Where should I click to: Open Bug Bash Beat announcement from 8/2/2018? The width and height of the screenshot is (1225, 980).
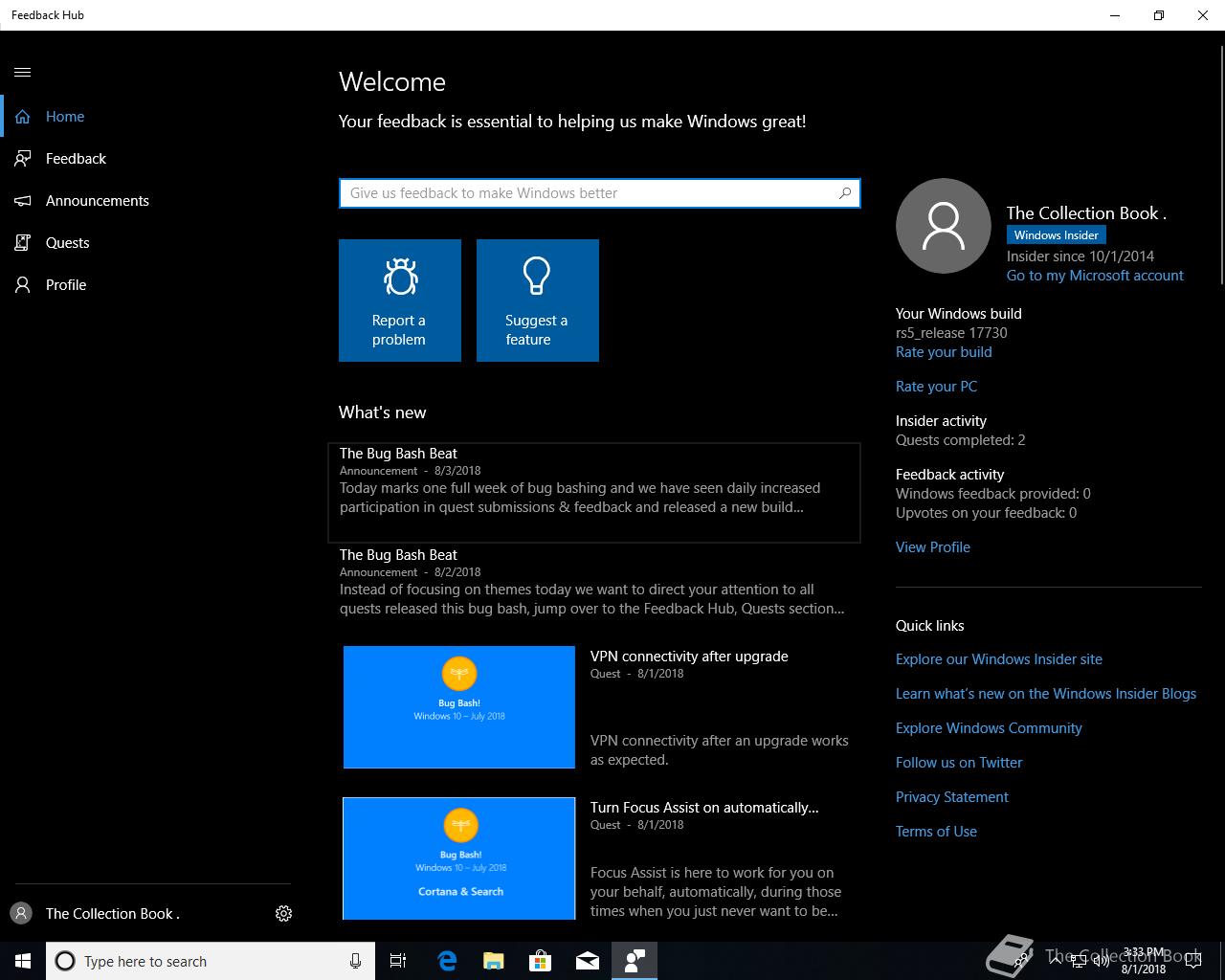[594, 582]
